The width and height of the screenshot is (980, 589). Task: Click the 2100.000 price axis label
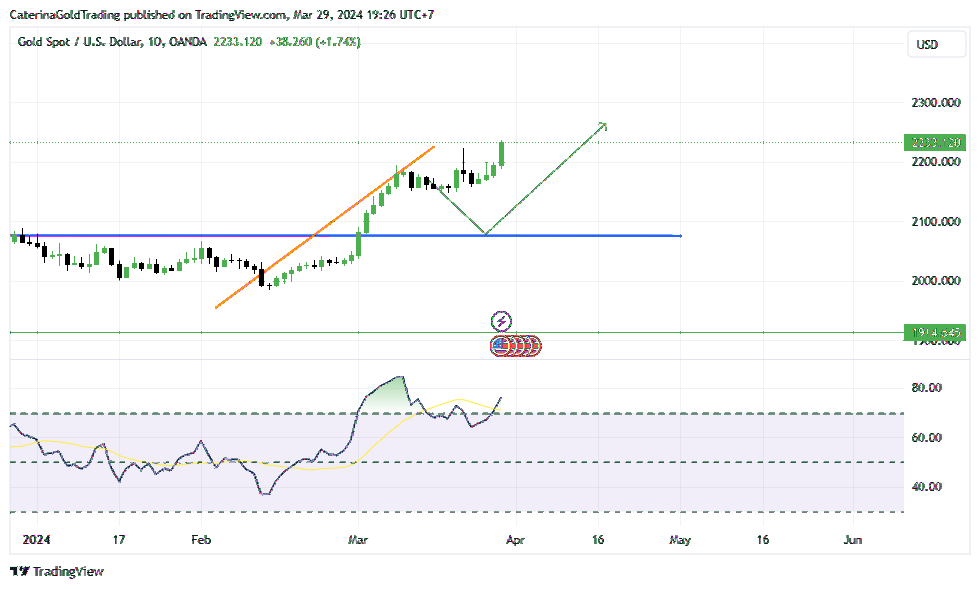coord(936,221)
